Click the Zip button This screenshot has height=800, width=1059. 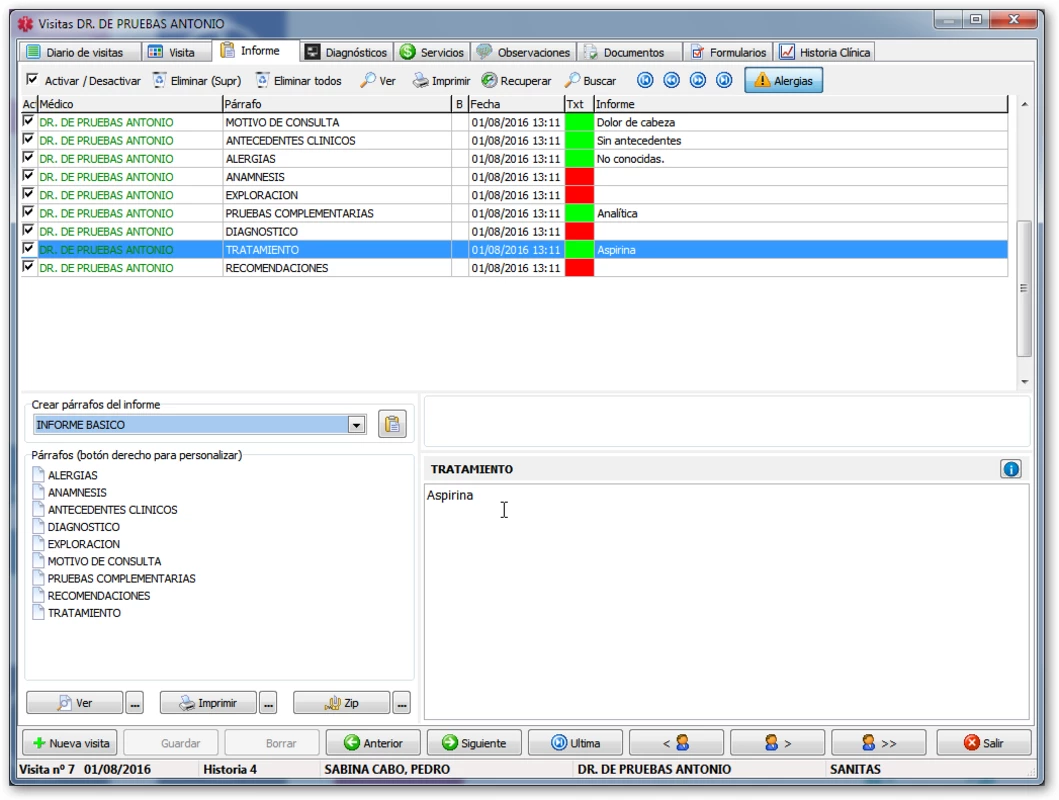pyautogui.click(x=342, y=703)
